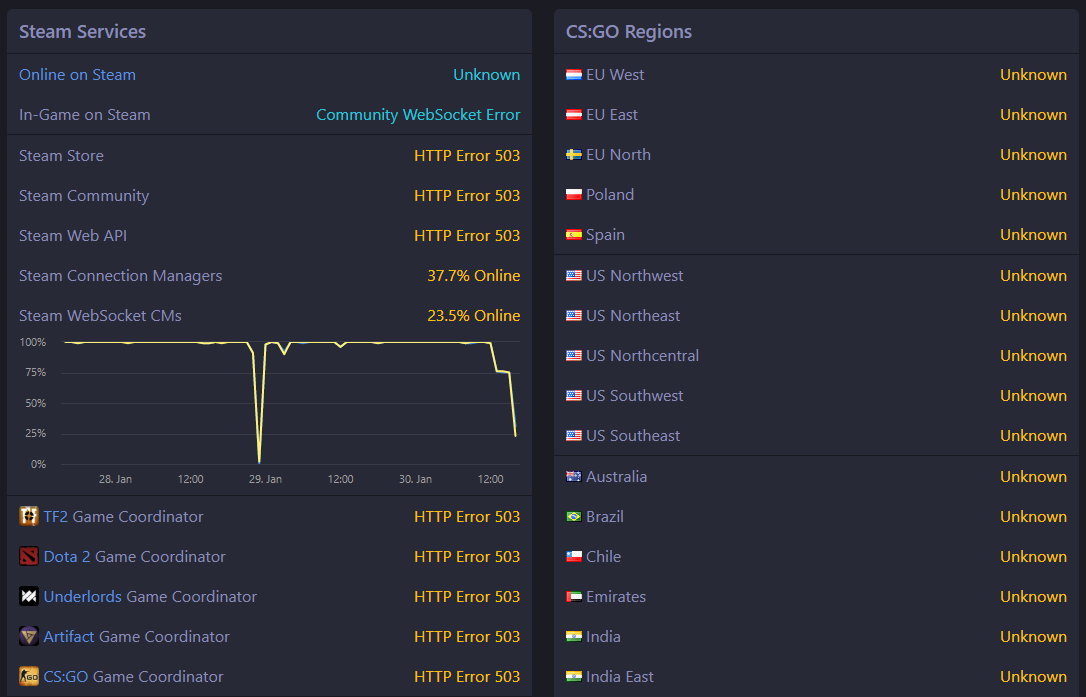
Task: Select the Community WebSocket Error status
Action: (418, 114)
